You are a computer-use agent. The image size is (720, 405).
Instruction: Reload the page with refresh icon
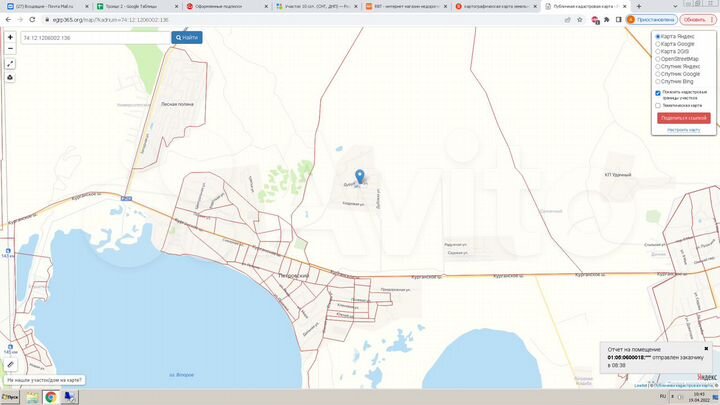(31, 19)
